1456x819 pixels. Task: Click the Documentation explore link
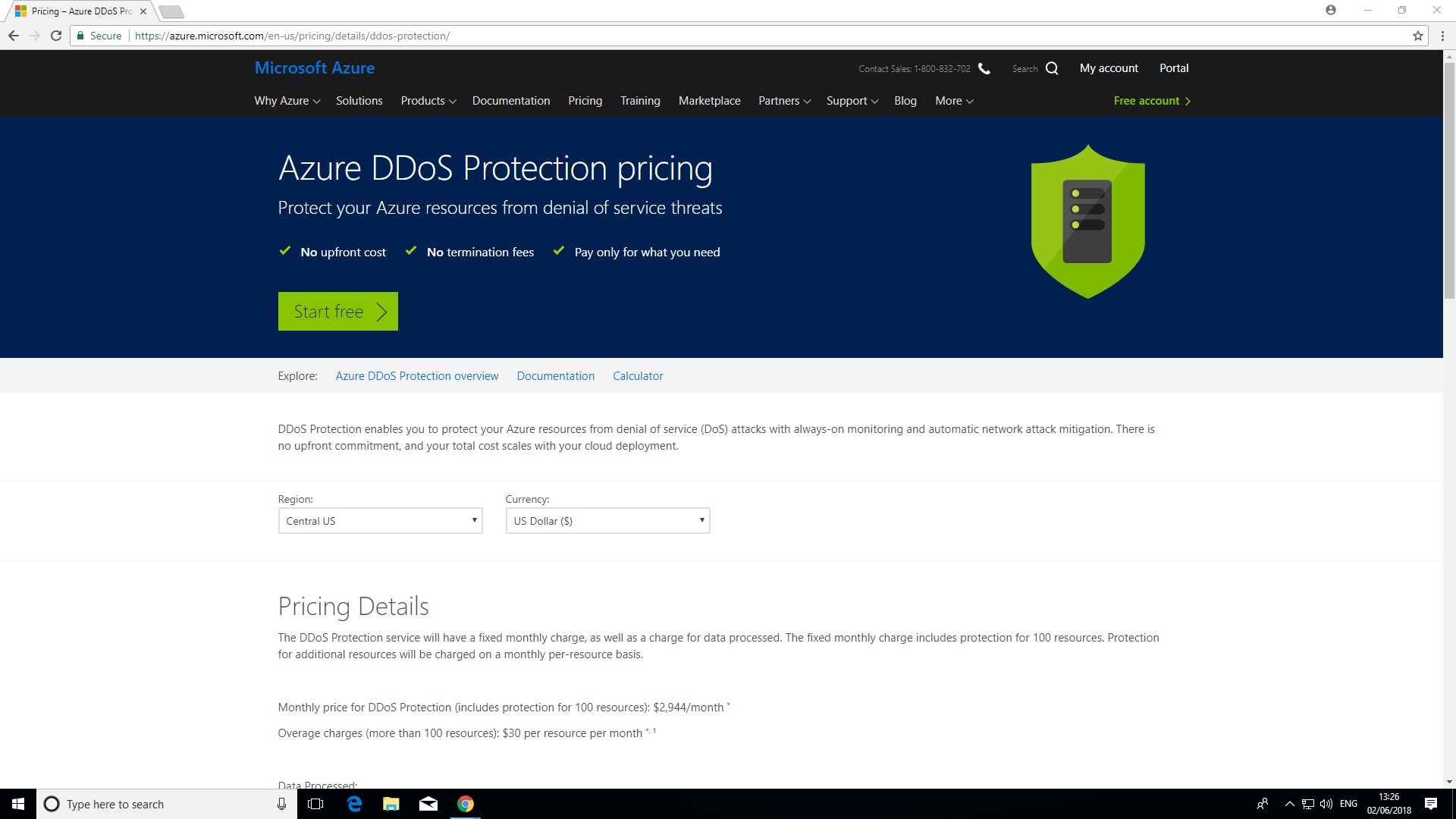[555, 374]
